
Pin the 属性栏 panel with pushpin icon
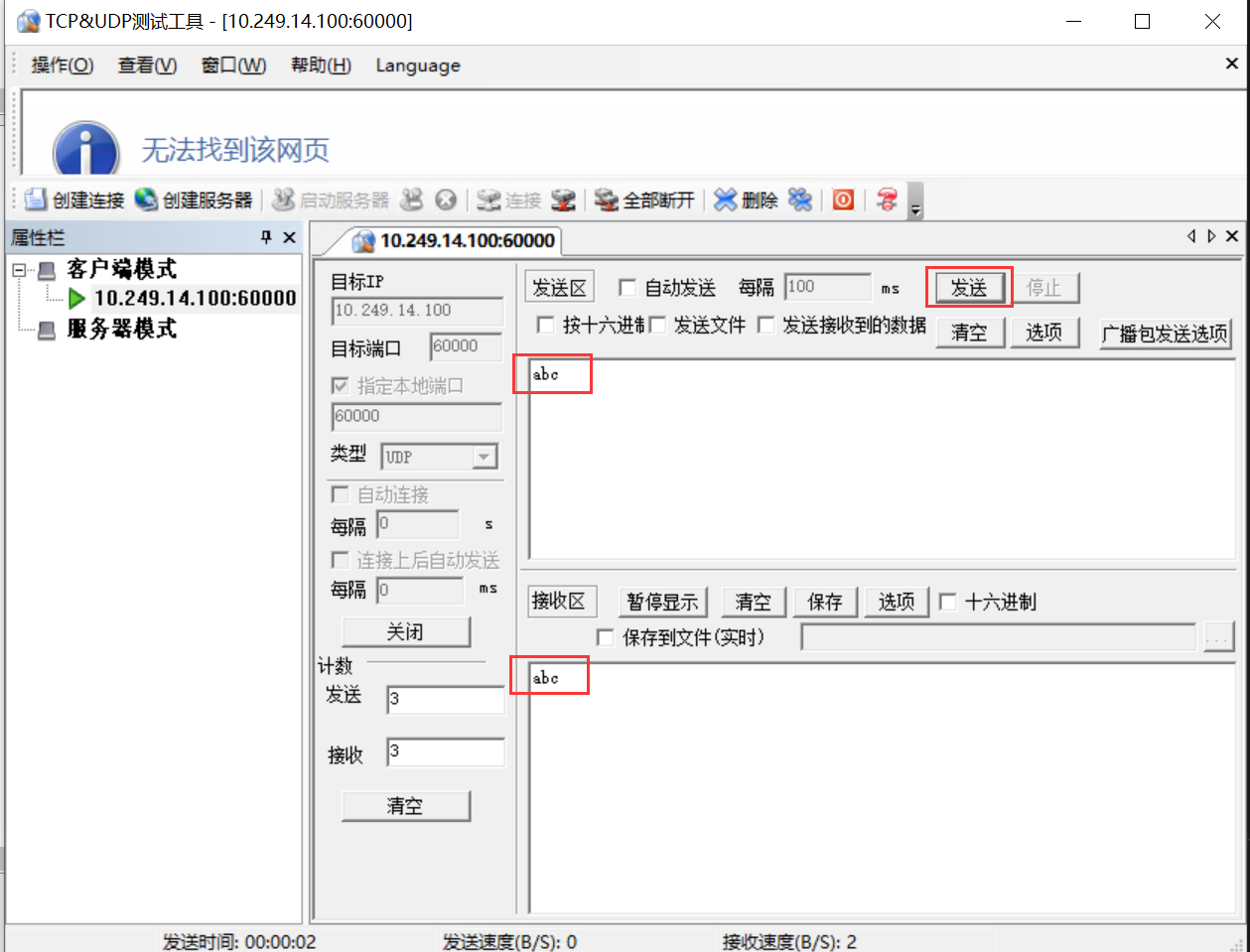coord(266,237)
